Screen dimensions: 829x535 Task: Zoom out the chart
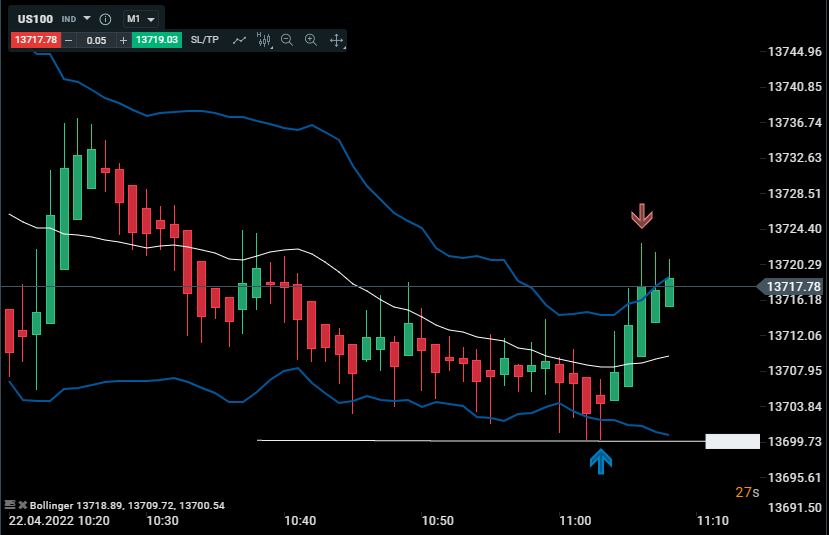287,40
